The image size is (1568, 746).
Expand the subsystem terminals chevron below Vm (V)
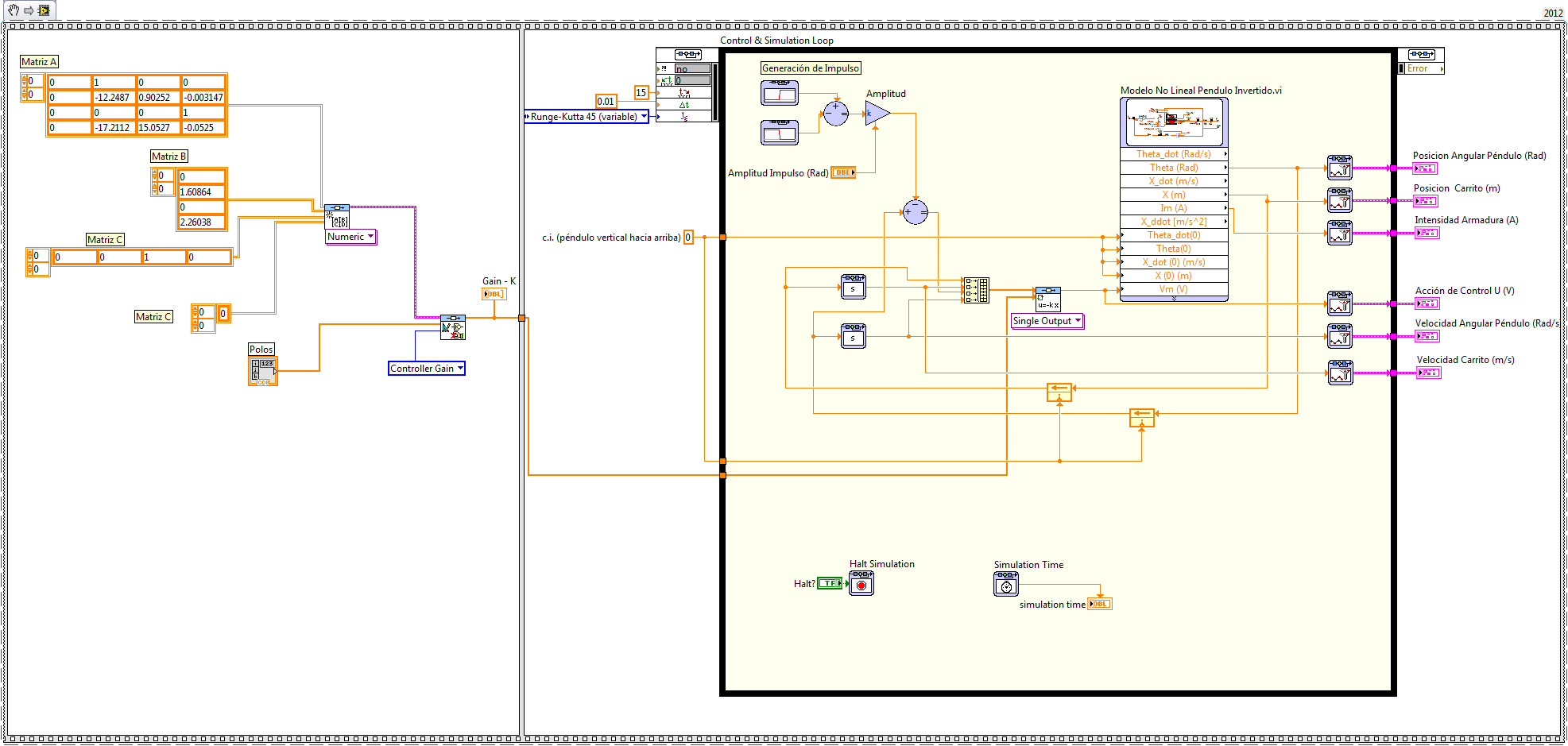coord(1174,299)
